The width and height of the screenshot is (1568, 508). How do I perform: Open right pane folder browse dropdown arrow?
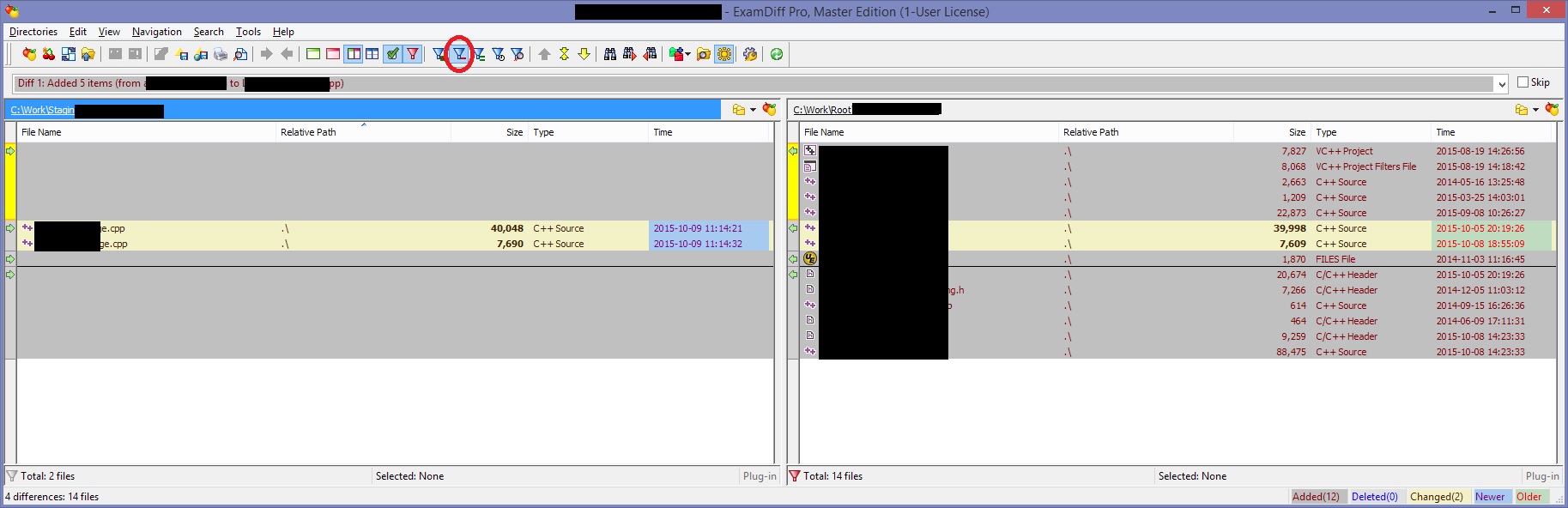click(x=1535, y=110)
